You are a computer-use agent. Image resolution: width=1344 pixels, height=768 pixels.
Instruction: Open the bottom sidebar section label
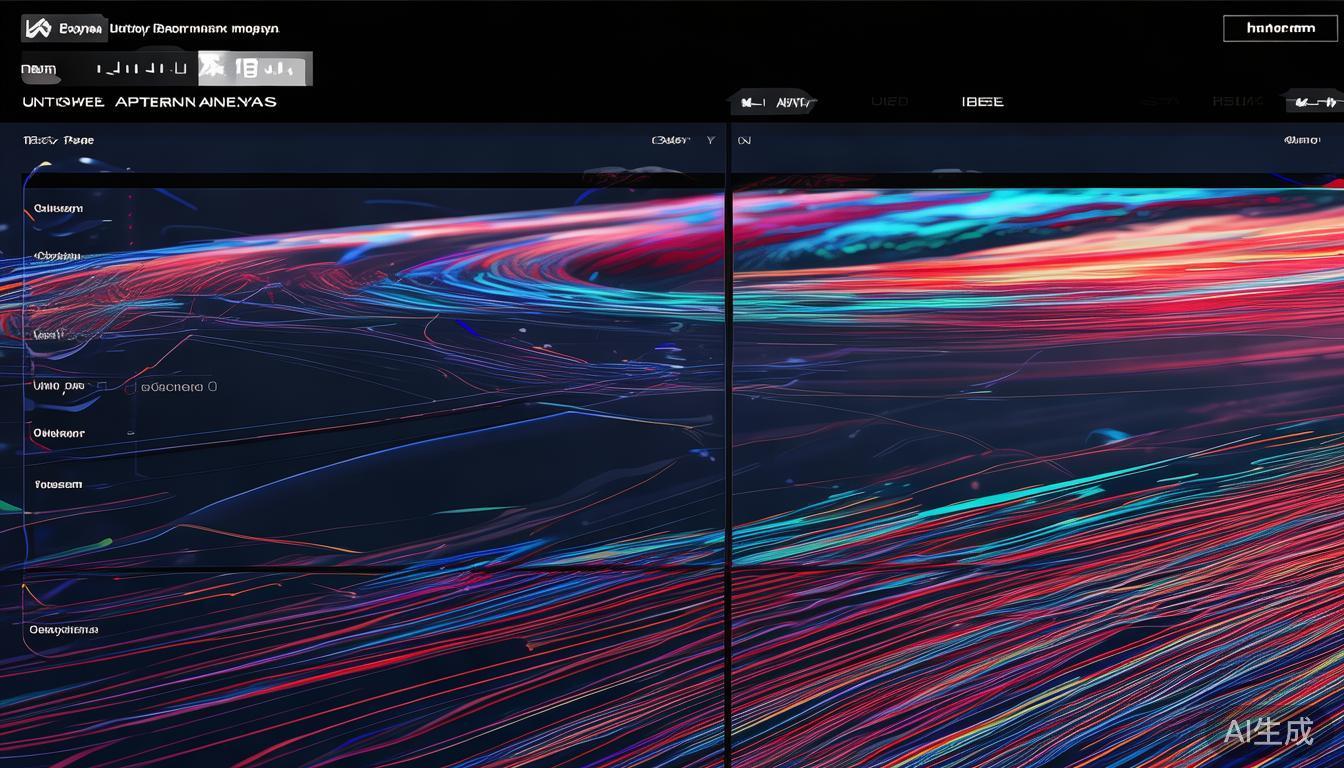point(64,630)
